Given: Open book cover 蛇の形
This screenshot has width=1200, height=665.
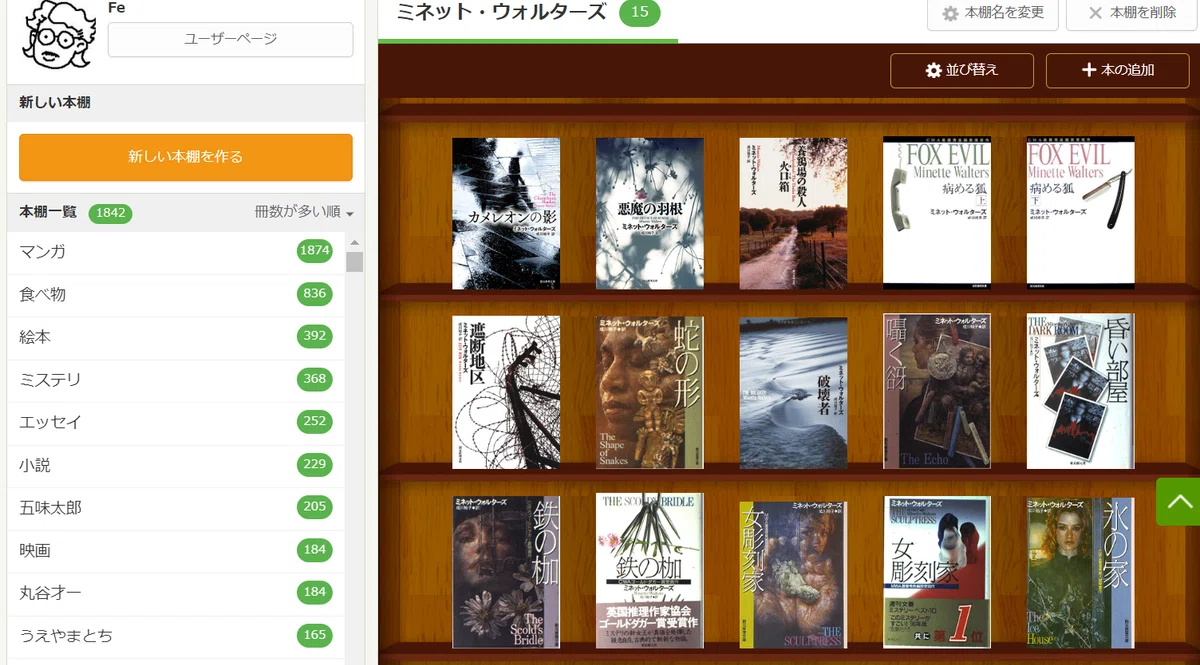Looking at the screenshot, I should click(650, 392).
